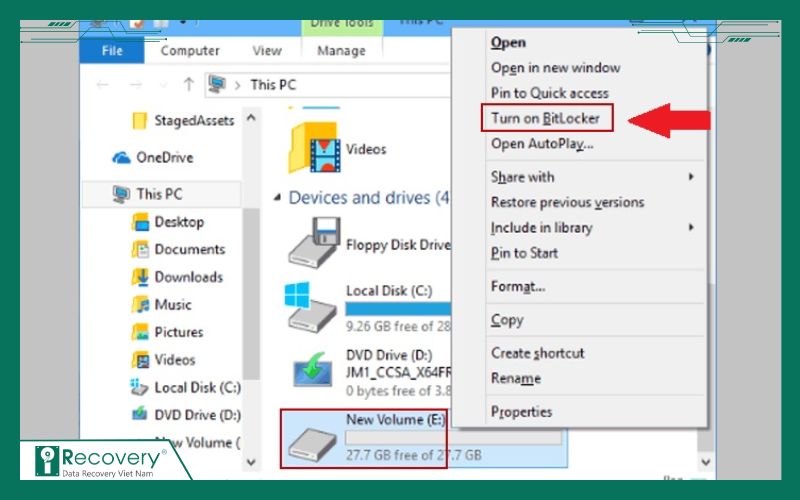The image size is (800, 500).
Task: Select Pin to Quick access
Action: click(x=549, y=93)
